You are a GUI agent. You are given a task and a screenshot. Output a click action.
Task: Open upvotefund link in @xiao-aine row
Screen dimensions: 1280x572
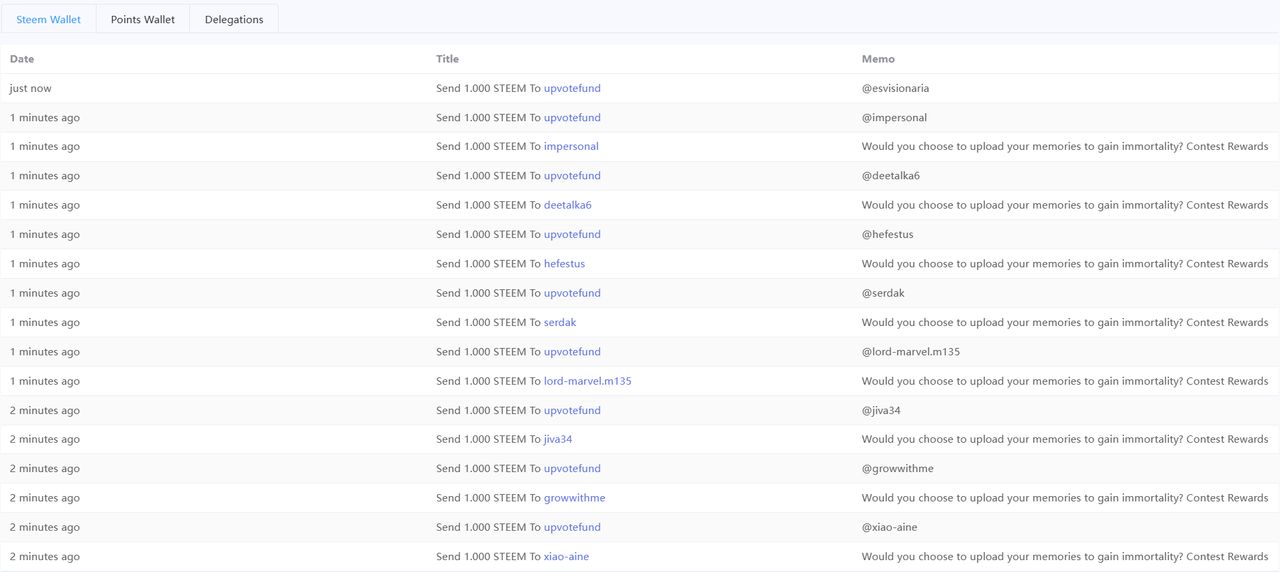tap(572, 527)
